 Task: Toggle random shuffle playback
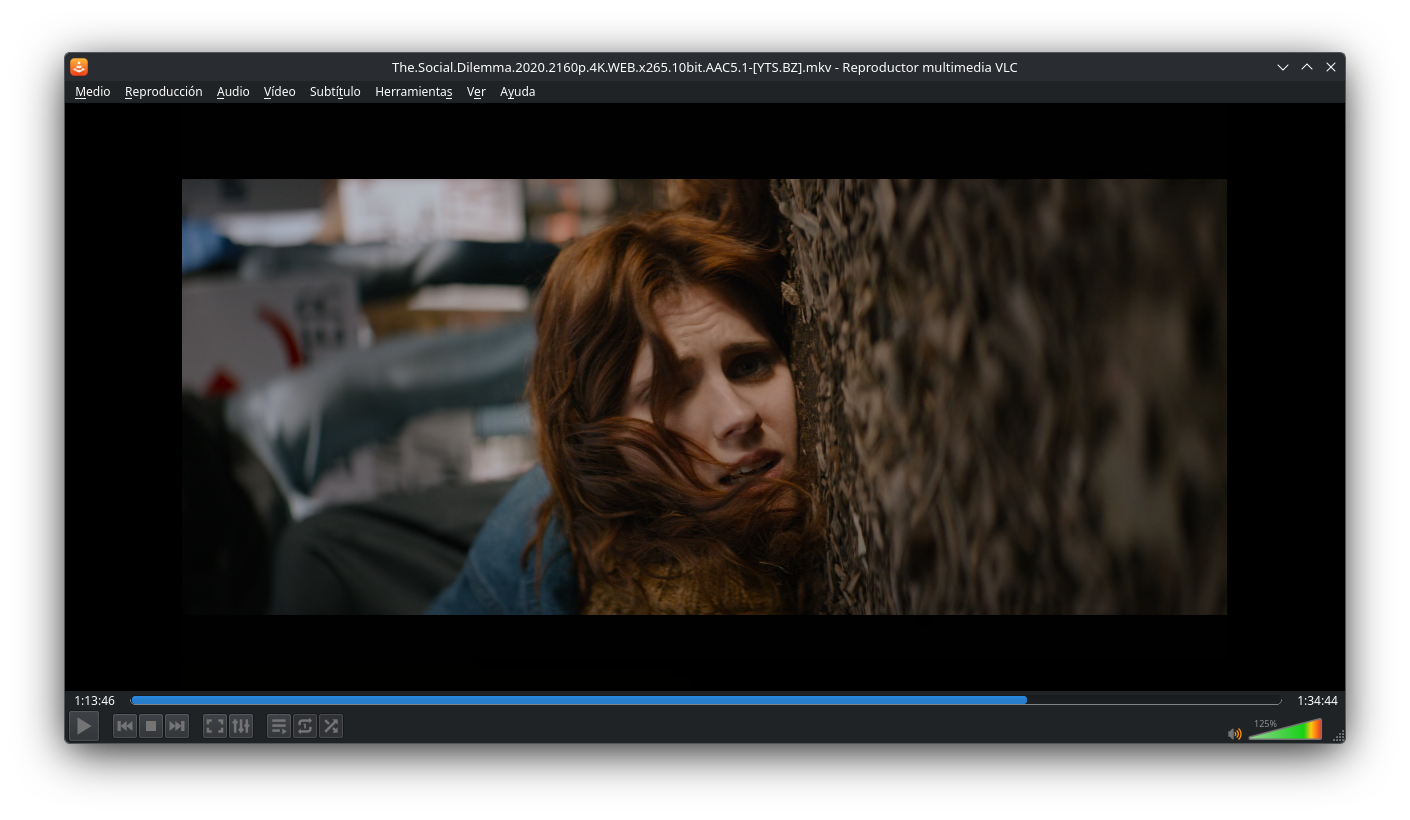point(331,726)
